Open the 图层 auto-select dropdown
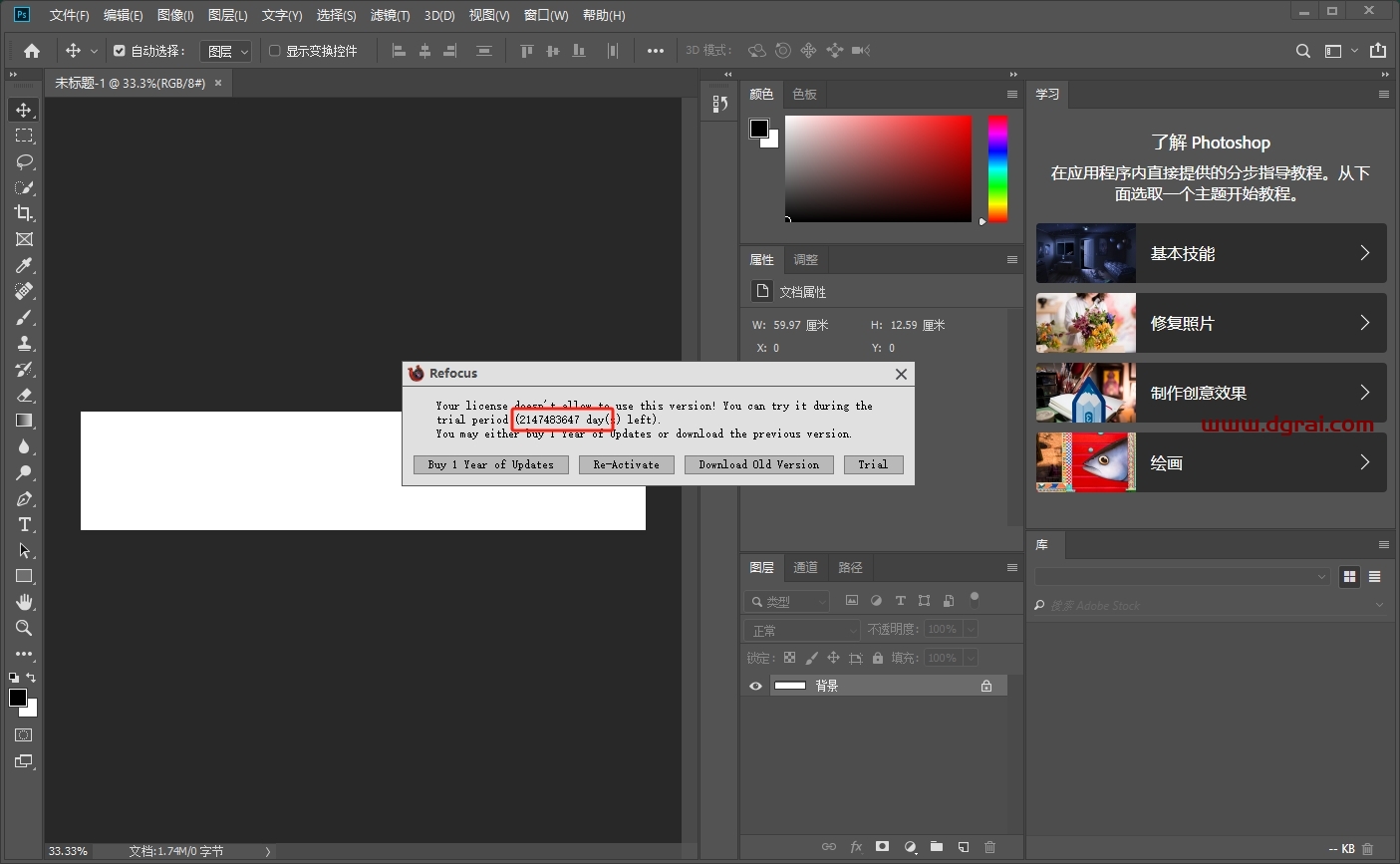The height and width of the screenshot is (864, 1400). 226,51
